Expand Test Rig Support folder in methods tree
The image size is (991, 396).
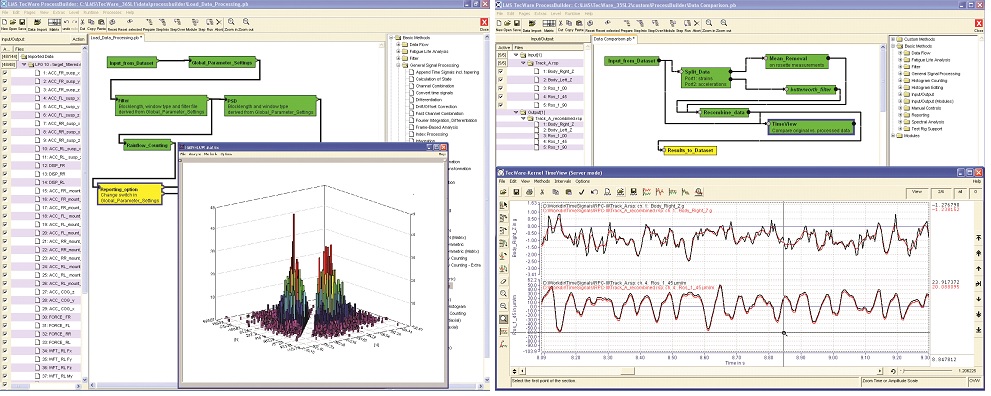pos(900,129)
